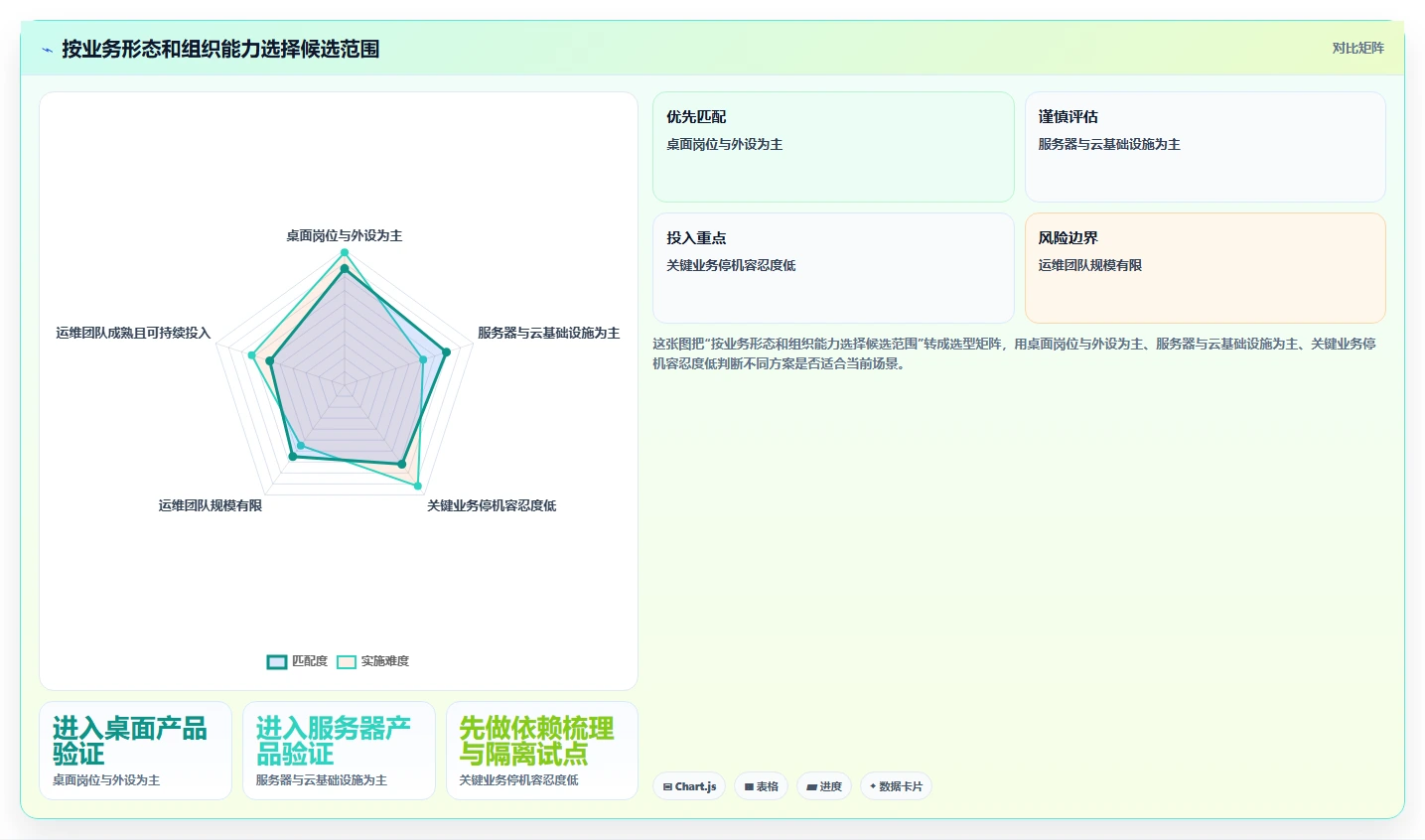Viewport: 1425px width, 840px height.
Task: Open the 谨慎评估 card
Action: (1206, 147)
